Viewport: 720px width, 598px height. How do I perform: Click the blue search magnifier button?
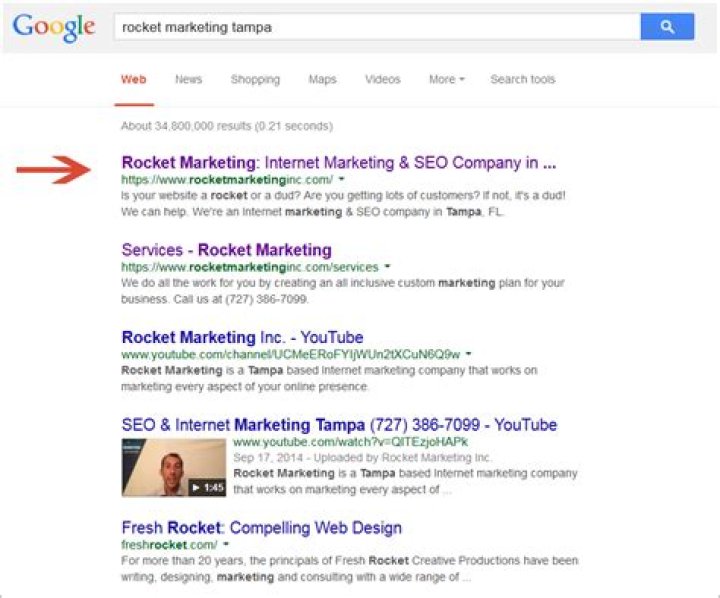(x=667, y=27)
